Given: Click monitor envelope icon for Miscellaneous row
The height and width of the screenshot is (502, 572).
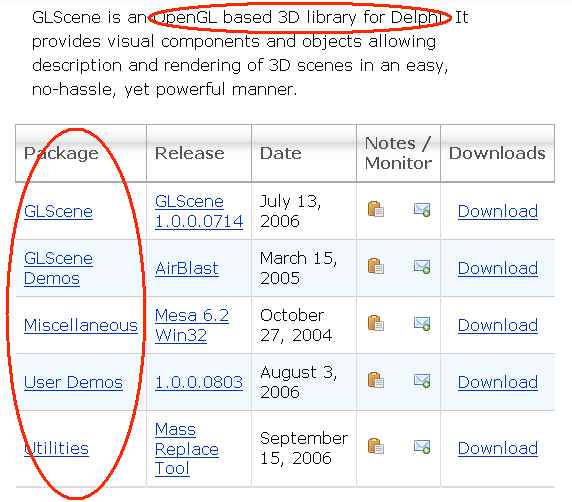Looking at the screenshot, I should point(422,323).
